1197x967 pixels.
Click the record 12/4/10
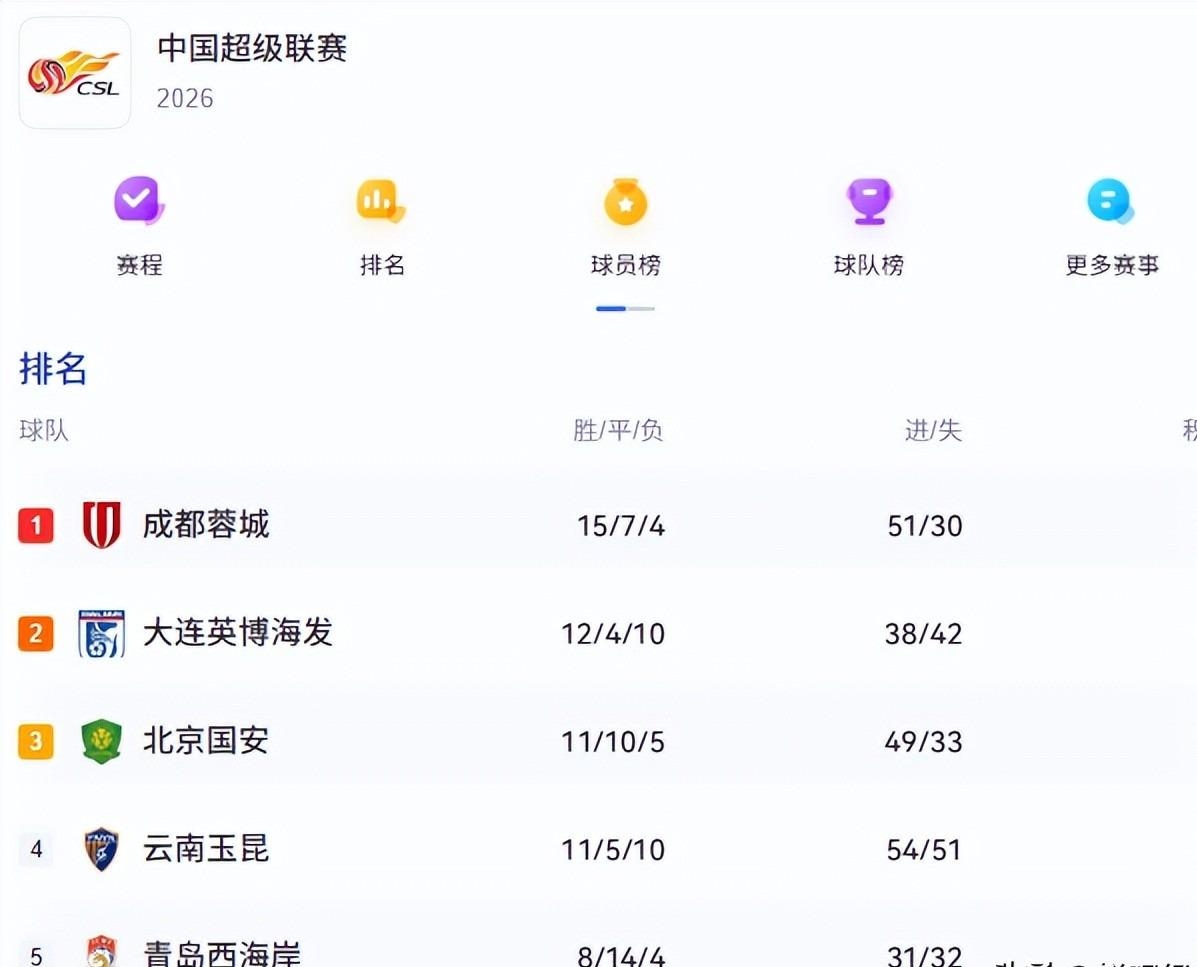coord(613,633)
